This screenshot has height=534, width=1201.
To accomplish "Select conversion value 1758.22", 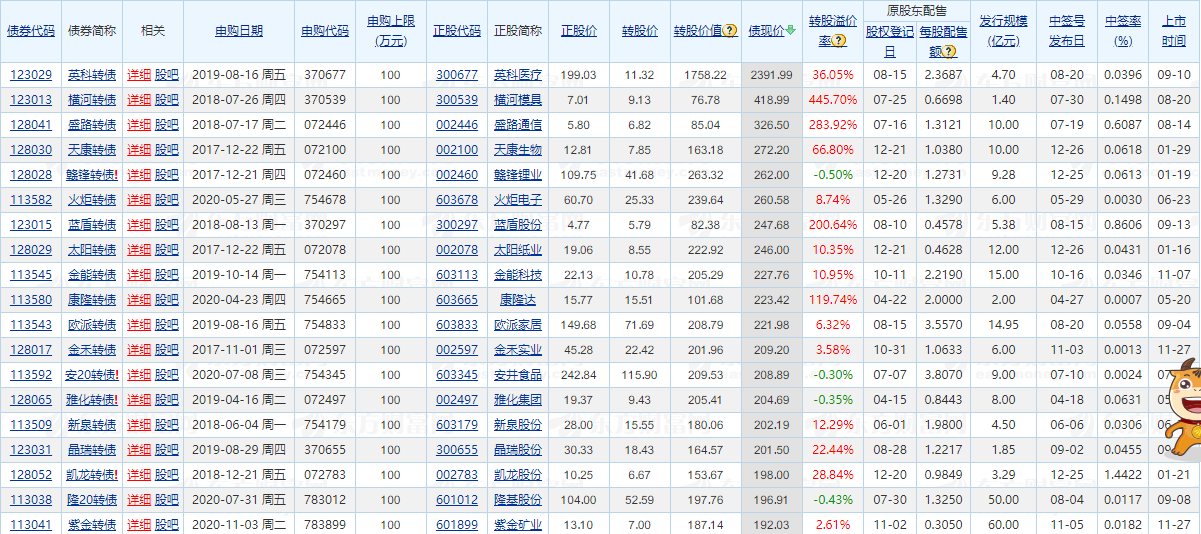I will pos(706,75).
